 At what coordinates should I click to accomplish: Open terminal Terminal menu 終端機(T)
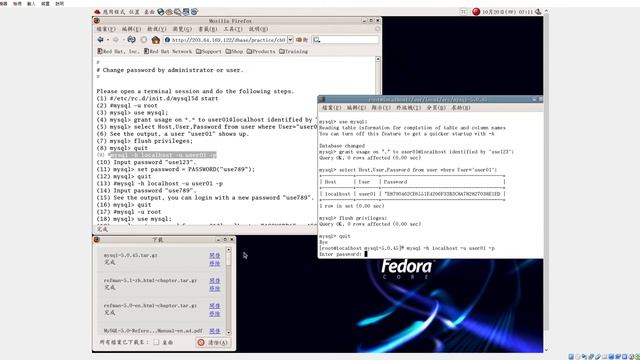click(409, 108)
